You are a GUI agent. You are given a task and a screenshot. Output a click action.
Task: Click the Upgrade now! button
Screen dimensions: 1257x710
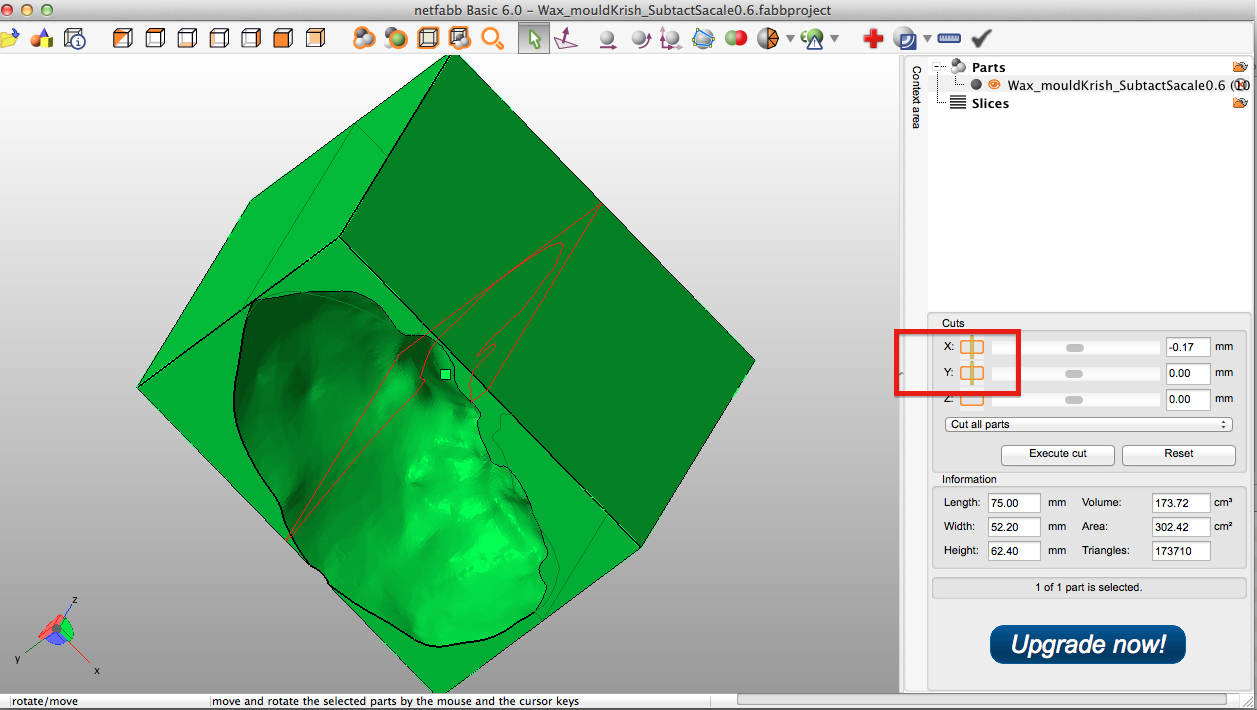[x=1087, y=644]
